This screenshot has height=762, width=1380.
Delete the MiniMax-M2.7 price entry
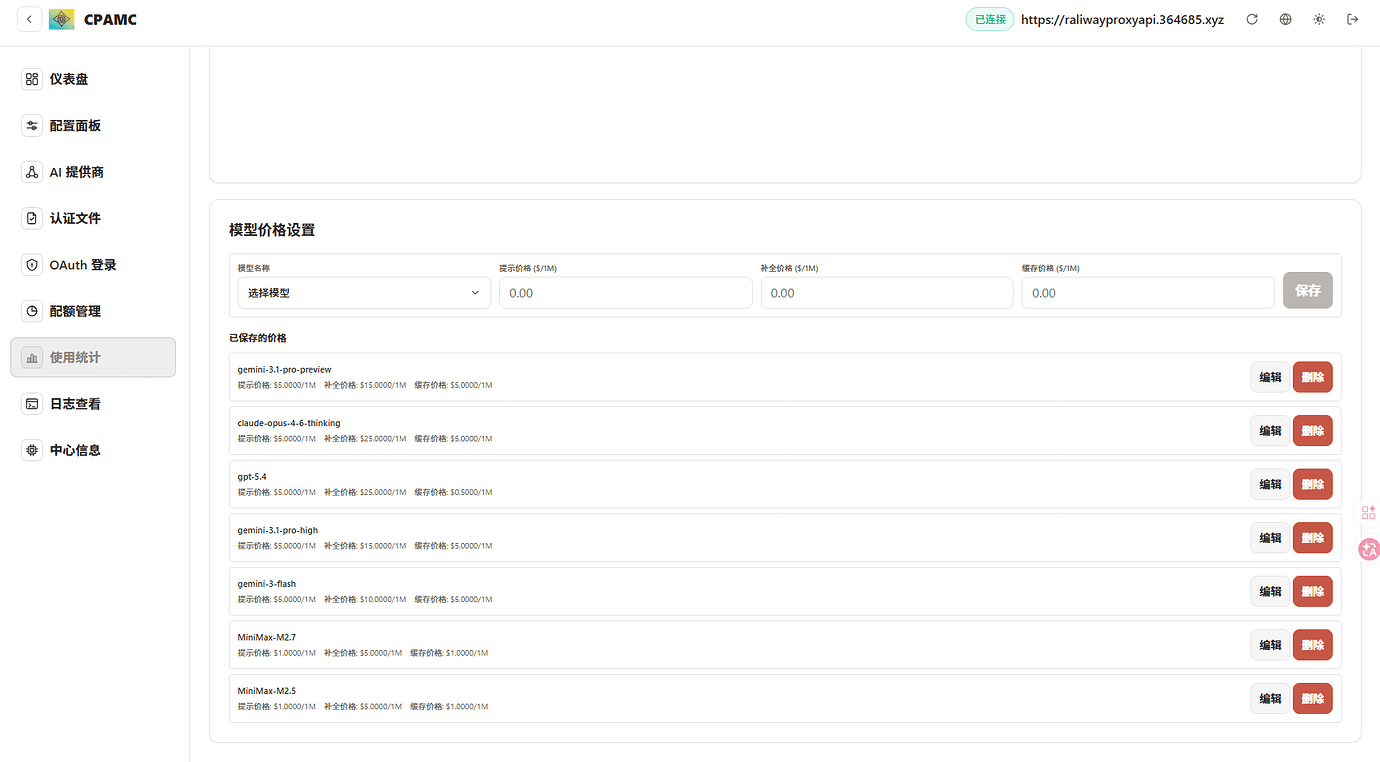pyautogui.click(x=1313, y=645)
